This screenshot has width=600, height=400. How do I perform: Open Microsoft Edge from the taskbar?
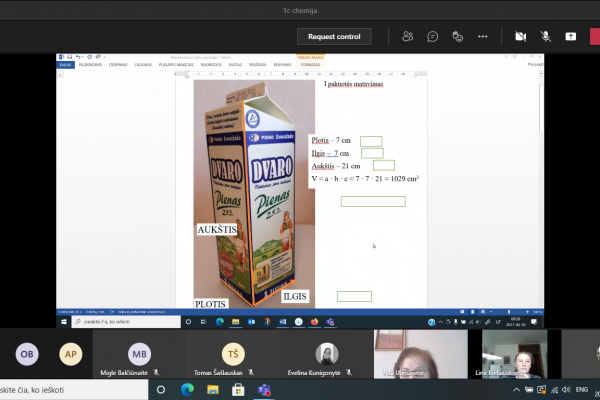pyautogui.click(x=187, y=390)
